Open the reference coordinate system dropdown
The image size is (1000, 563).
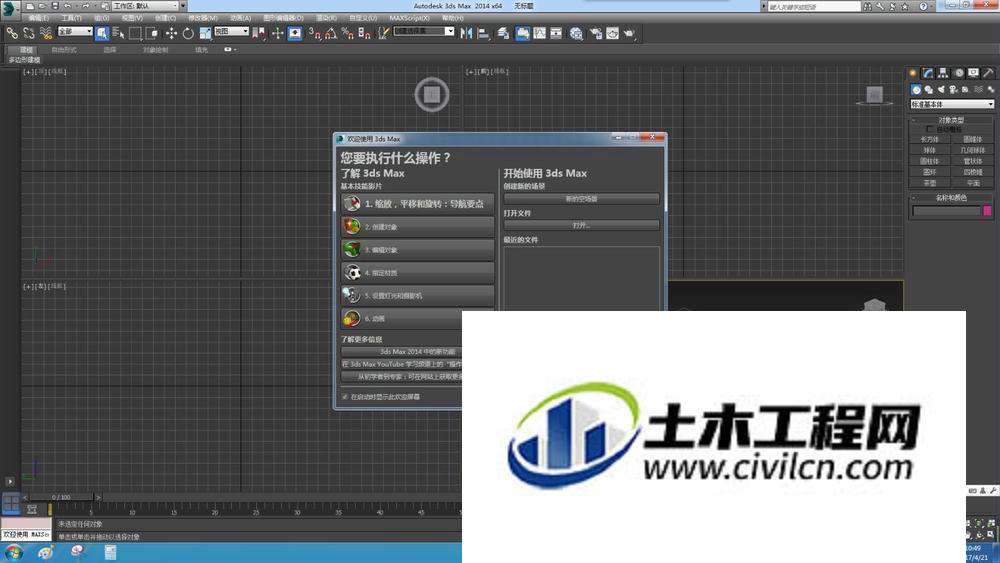click(231, 31)
